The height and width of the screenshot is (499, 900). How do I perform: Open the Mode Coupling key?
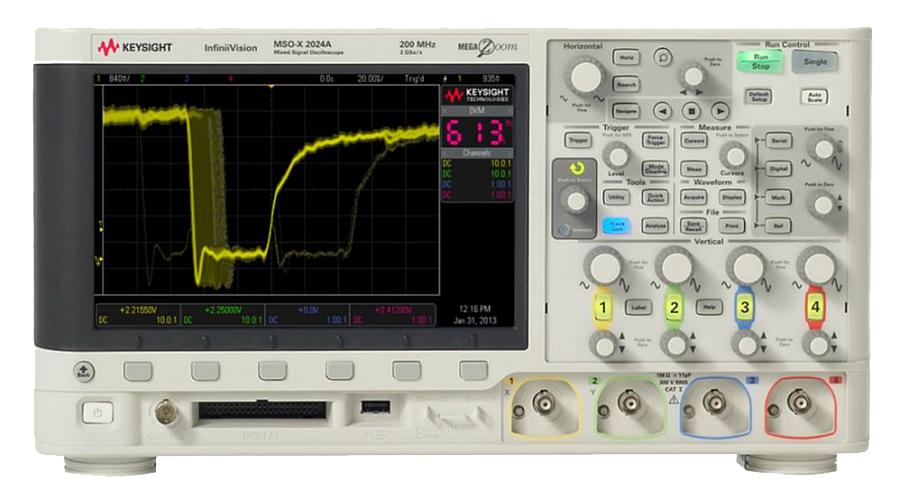click(655, 168)
